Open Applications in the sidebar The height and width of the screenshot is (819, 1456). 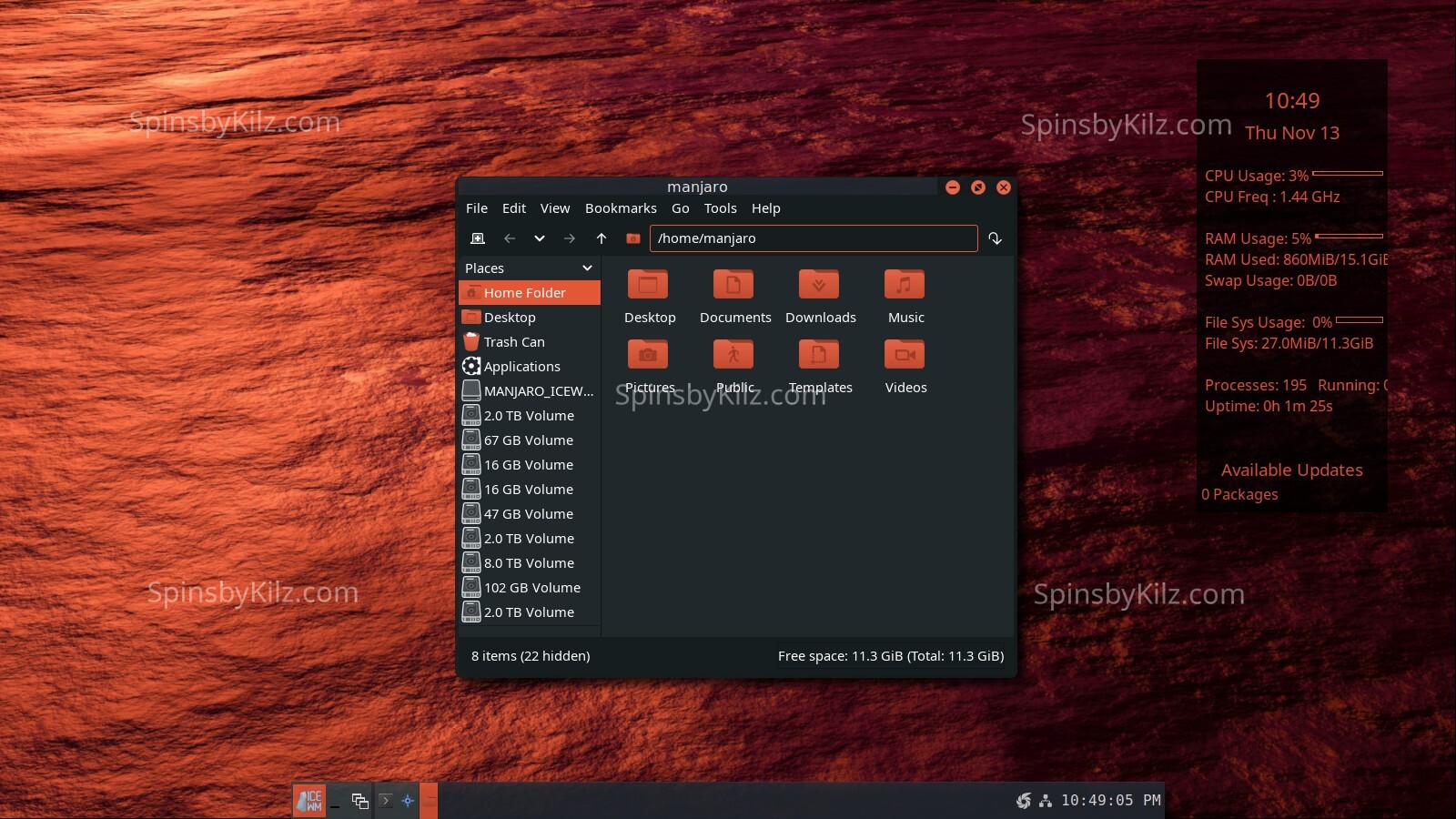[x=521, y=367]
